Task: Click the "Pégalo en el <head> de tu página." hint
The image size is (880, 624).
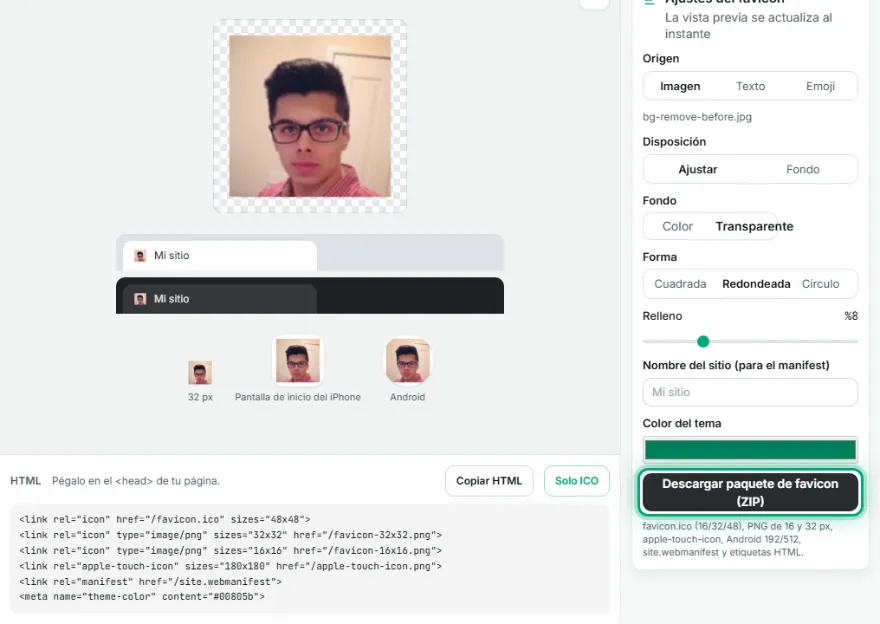Action: tap(136, 481)
